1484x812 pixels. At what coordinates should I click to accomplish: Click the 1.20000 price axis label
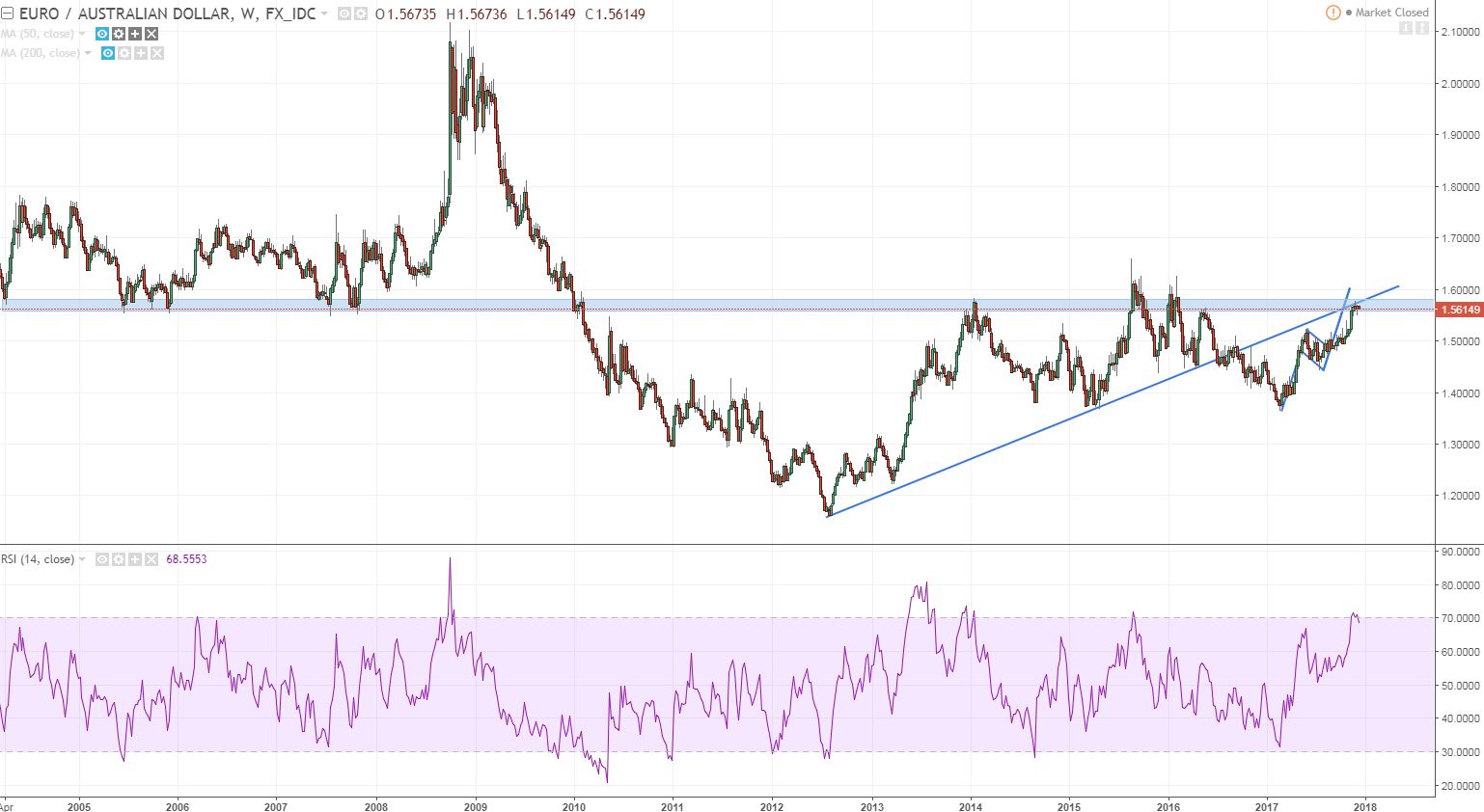point(1459,496)
